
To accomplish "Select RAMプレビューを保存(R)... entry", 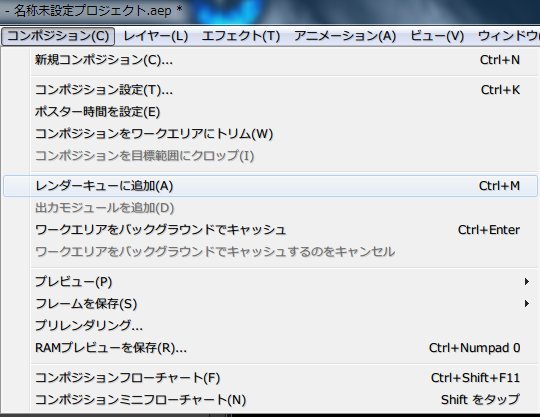I will (x=270, y=348).
